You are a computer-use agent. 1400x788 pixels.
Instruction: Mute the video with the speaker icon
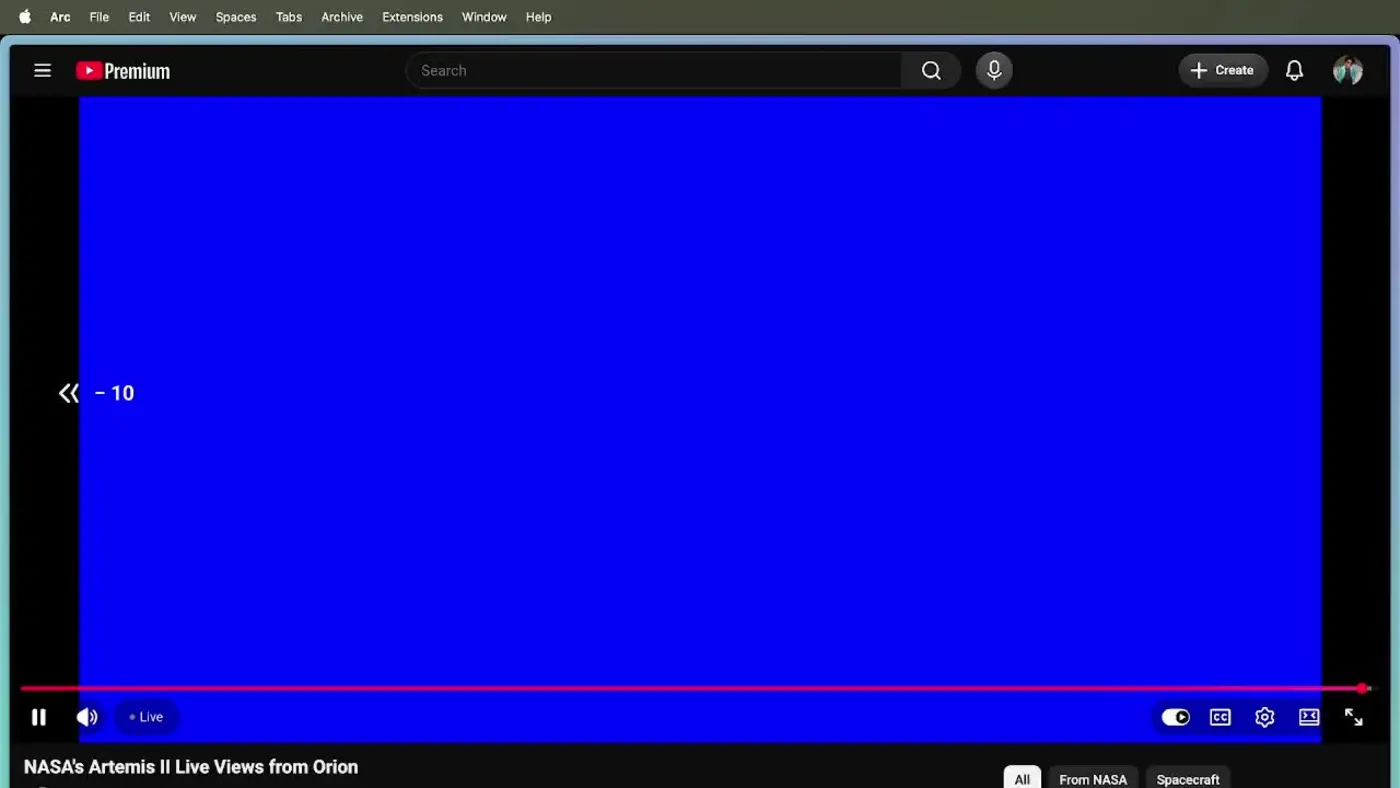click(87, 717)
